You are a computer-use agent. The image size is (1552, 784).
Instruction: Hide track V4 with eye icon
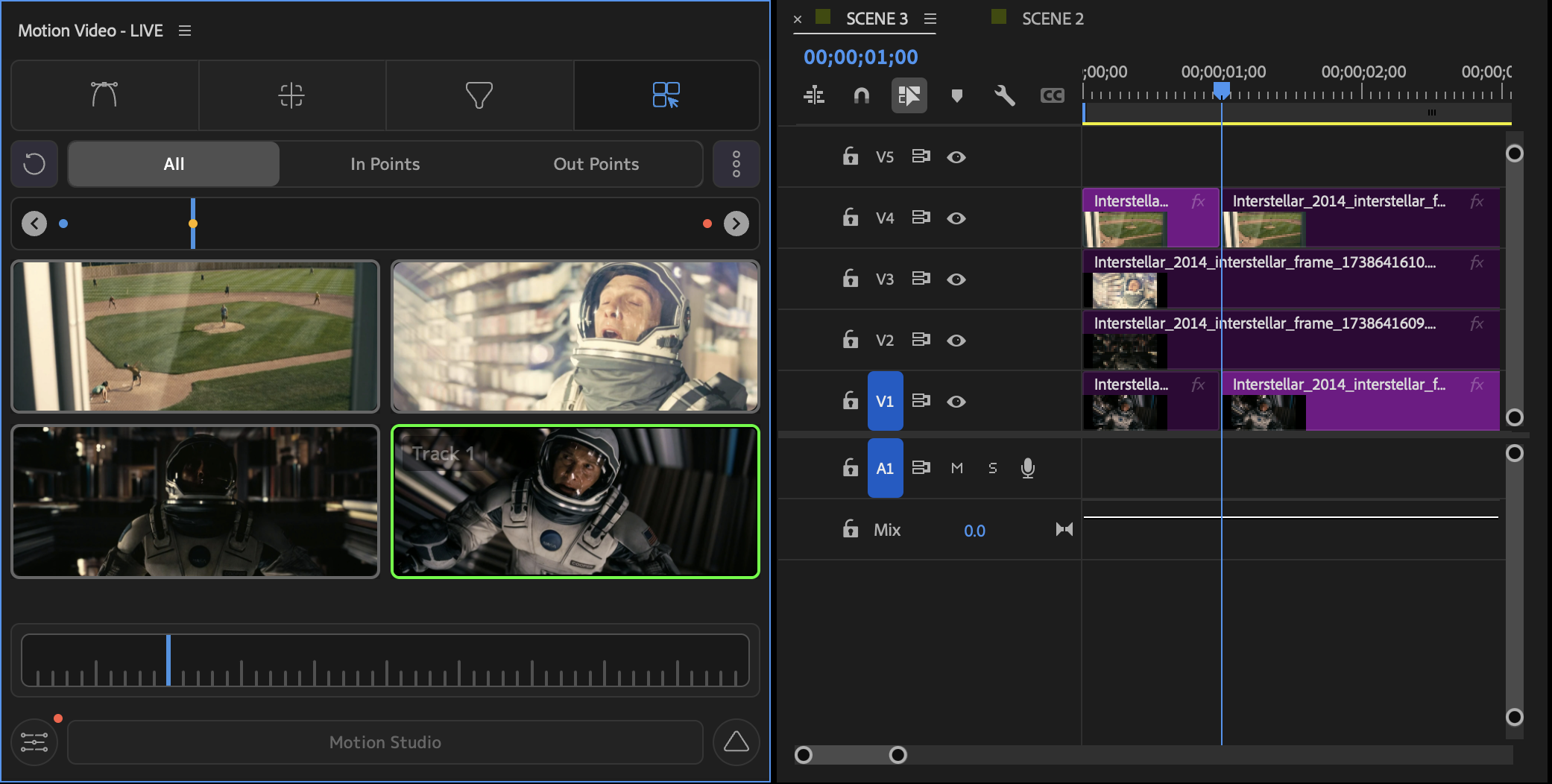pyautogui.click(x=956, y=218)
